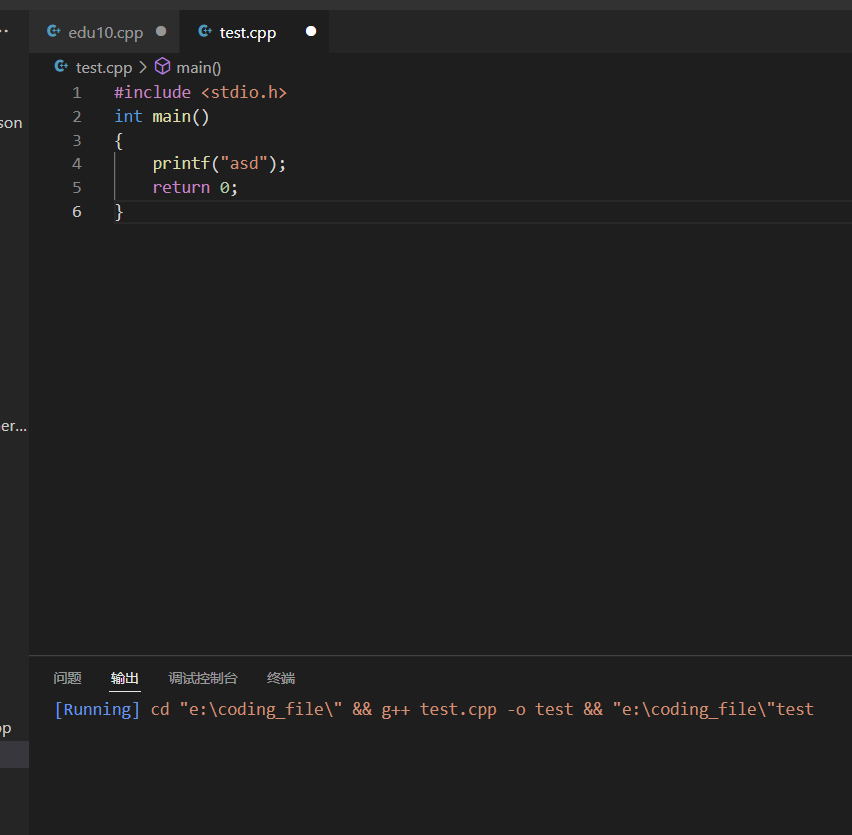Close edu10.cpp using its close icon
852x835 pixels.
(161, 31)
